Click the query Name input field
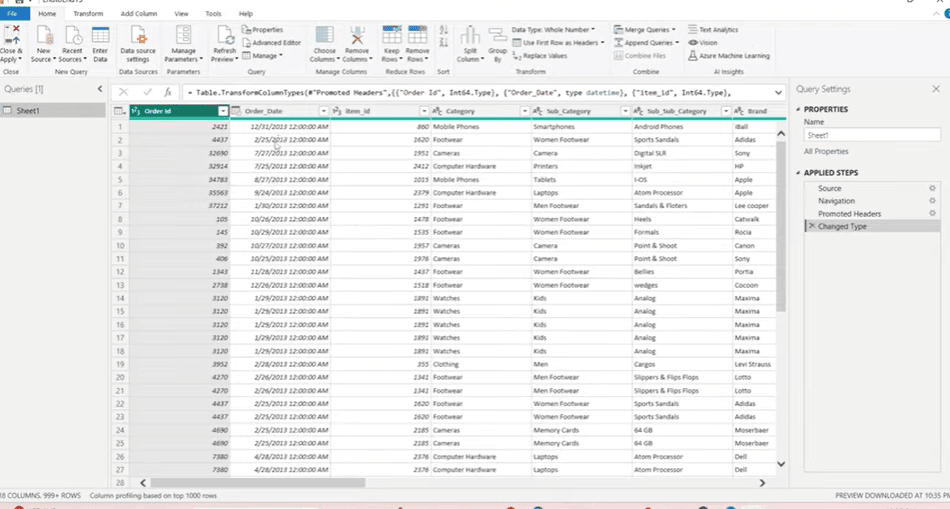950x509 pixels. click(x=872, y=135)
